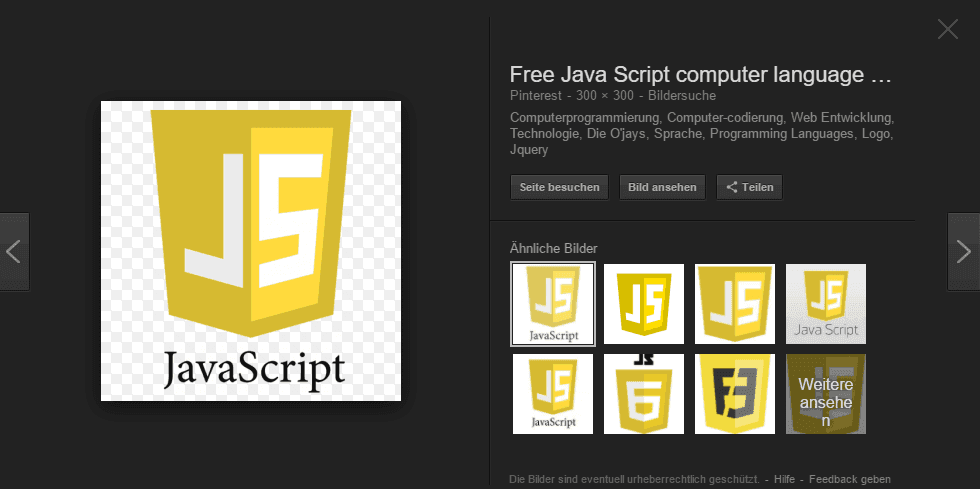Screen dimensions: 980x489
Task: Select second-row first thumbnail labeled JavaScript
Action: click(x=553, y=394)
